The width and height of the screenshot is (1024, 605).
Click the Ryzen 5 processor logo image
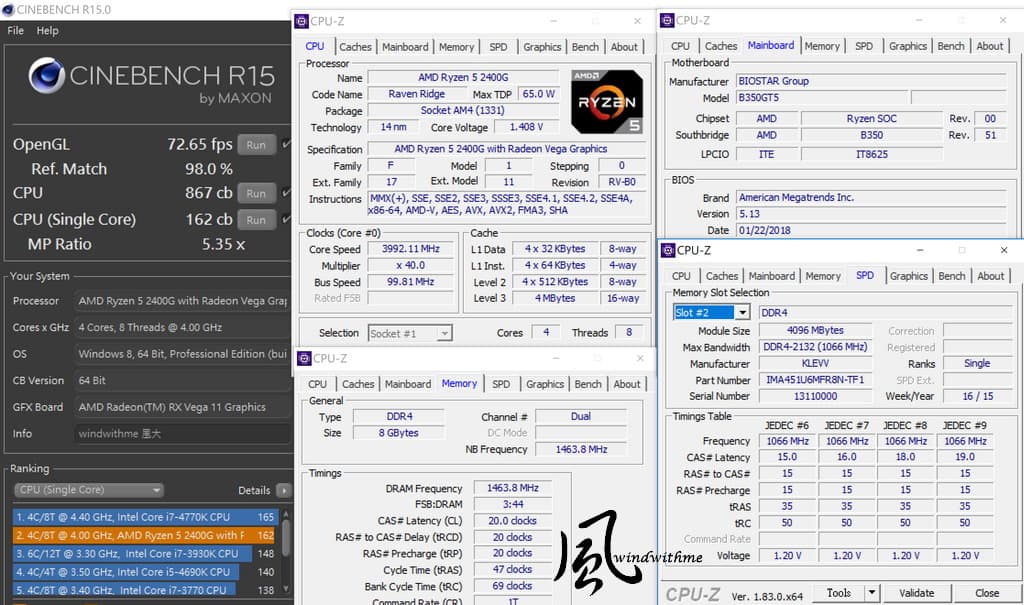pyautogui.click(x=607, y=102)
